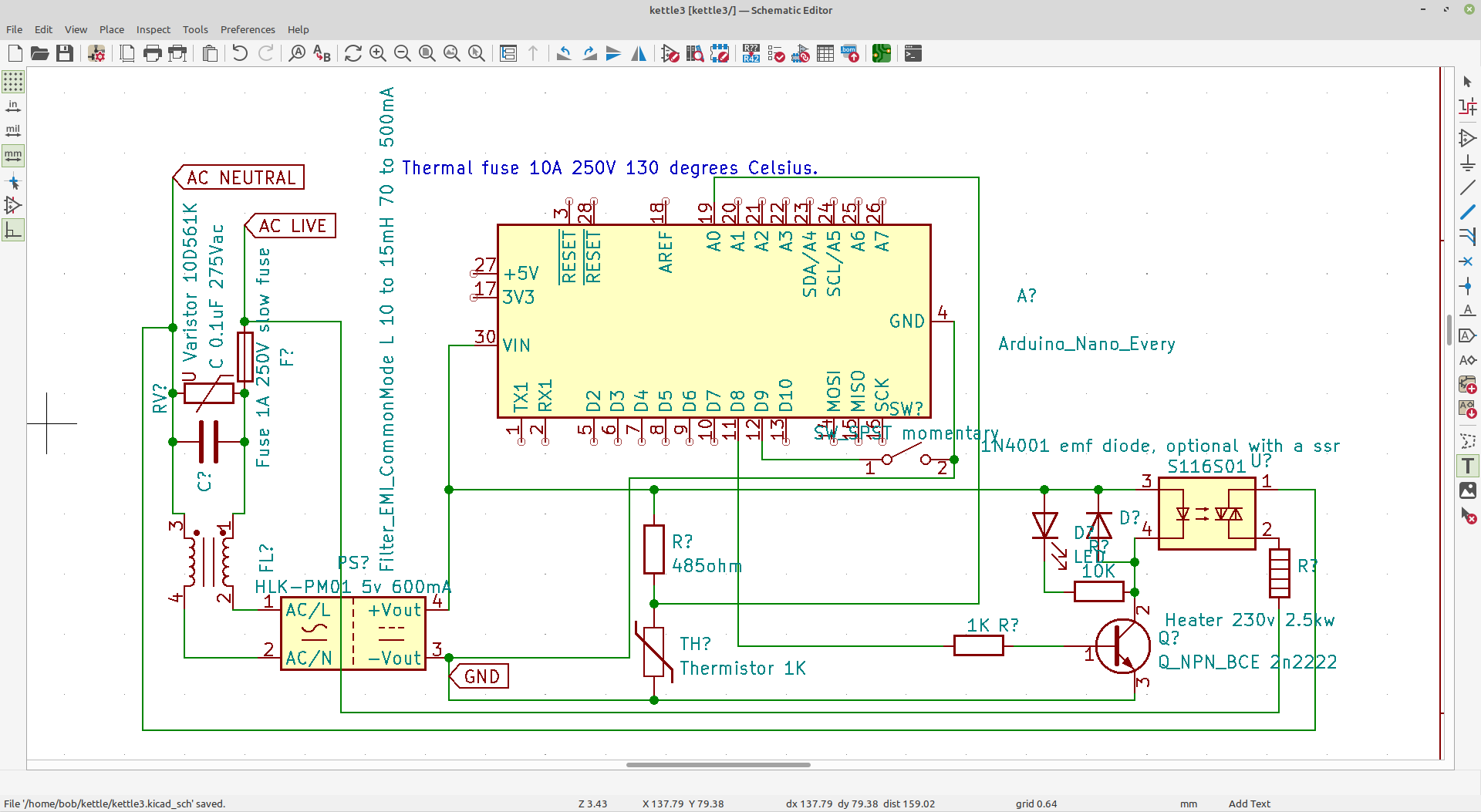Annotate schematic symbols with the R42 icon
Screen dimensions: 1481x812
(750, 53)
